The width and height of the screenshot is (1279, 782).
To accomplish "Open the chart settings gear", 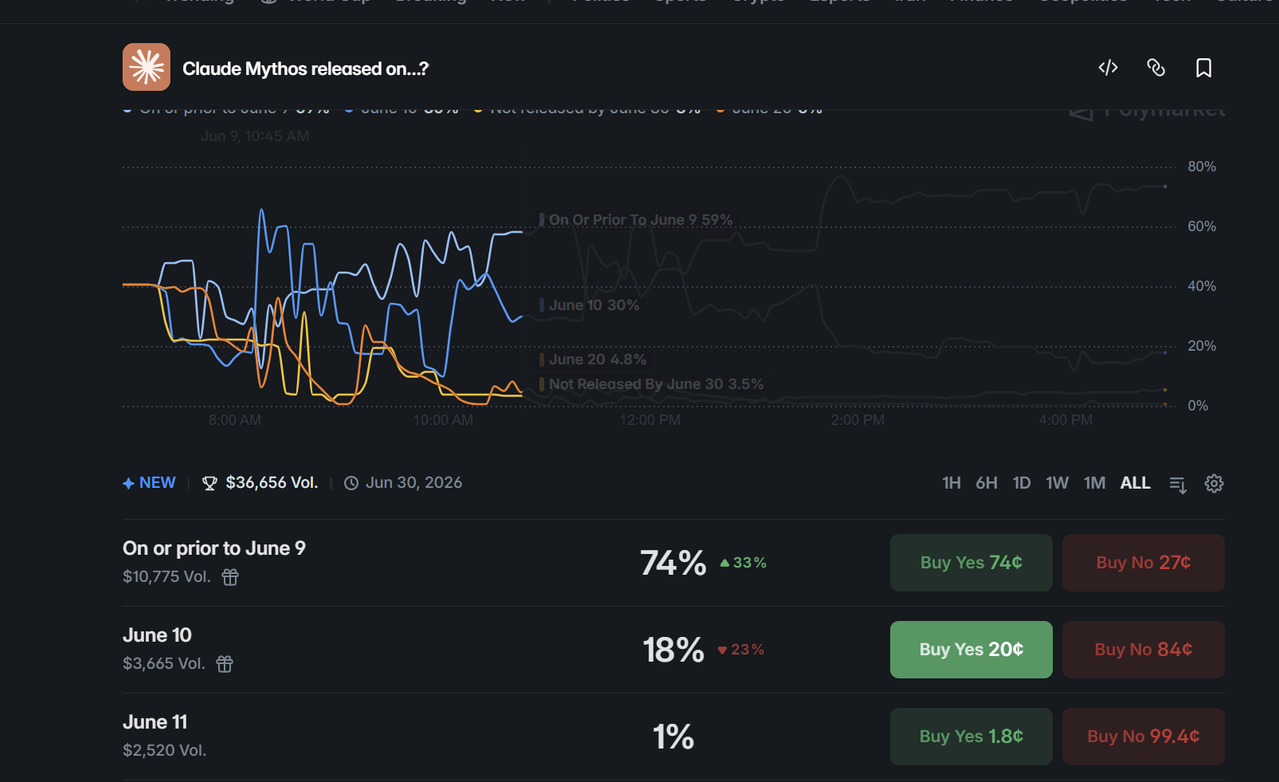I will point(1214,483).
